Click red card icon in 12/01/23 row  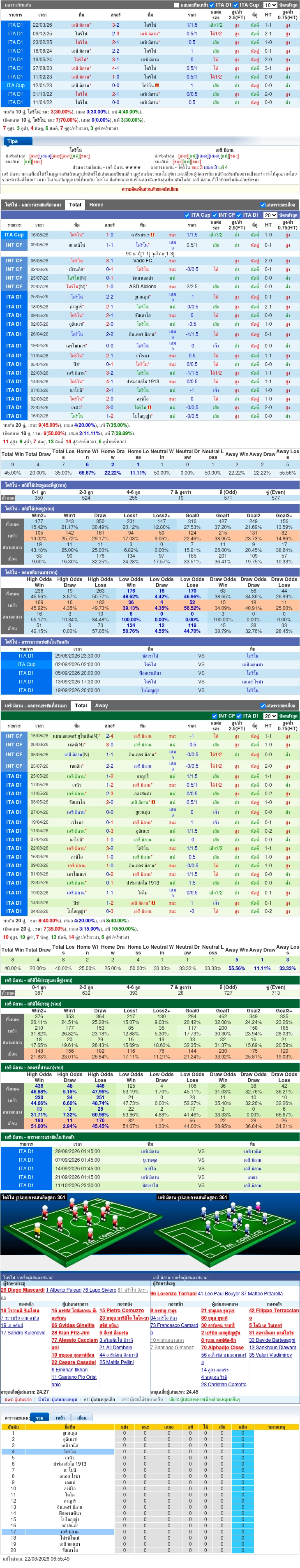(x=157, y=85)
